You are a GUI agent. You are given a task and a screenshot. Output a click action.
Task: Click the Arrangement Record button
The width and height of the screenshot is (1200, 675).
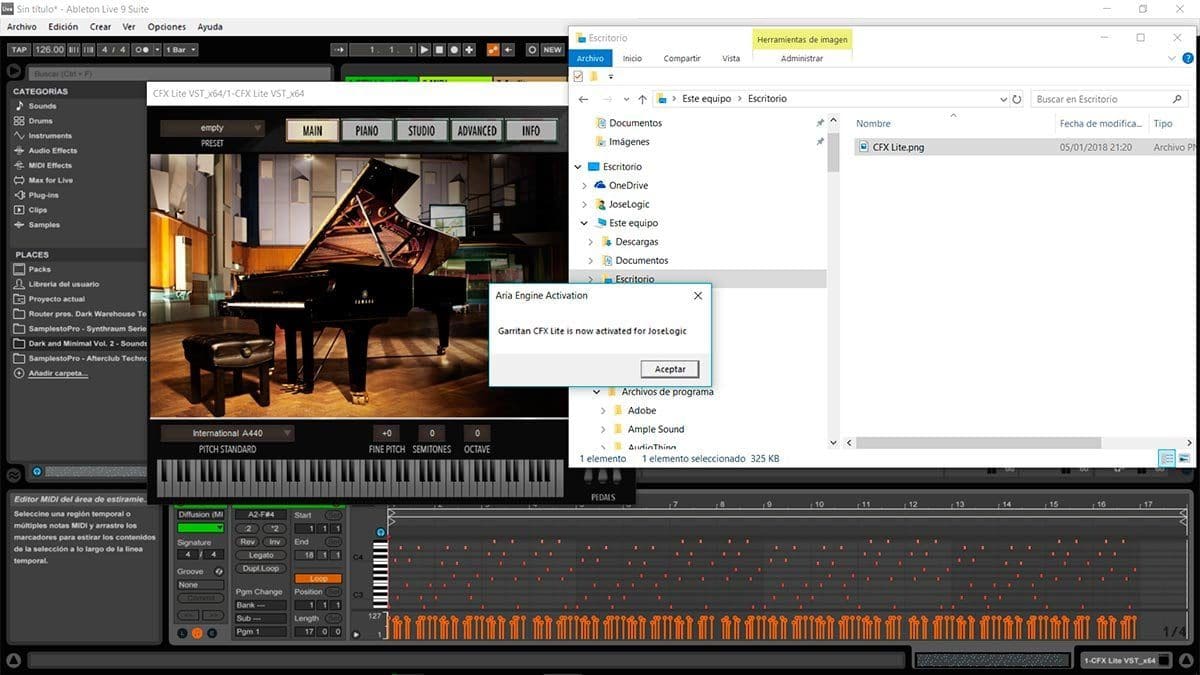[x=454, y=49]
